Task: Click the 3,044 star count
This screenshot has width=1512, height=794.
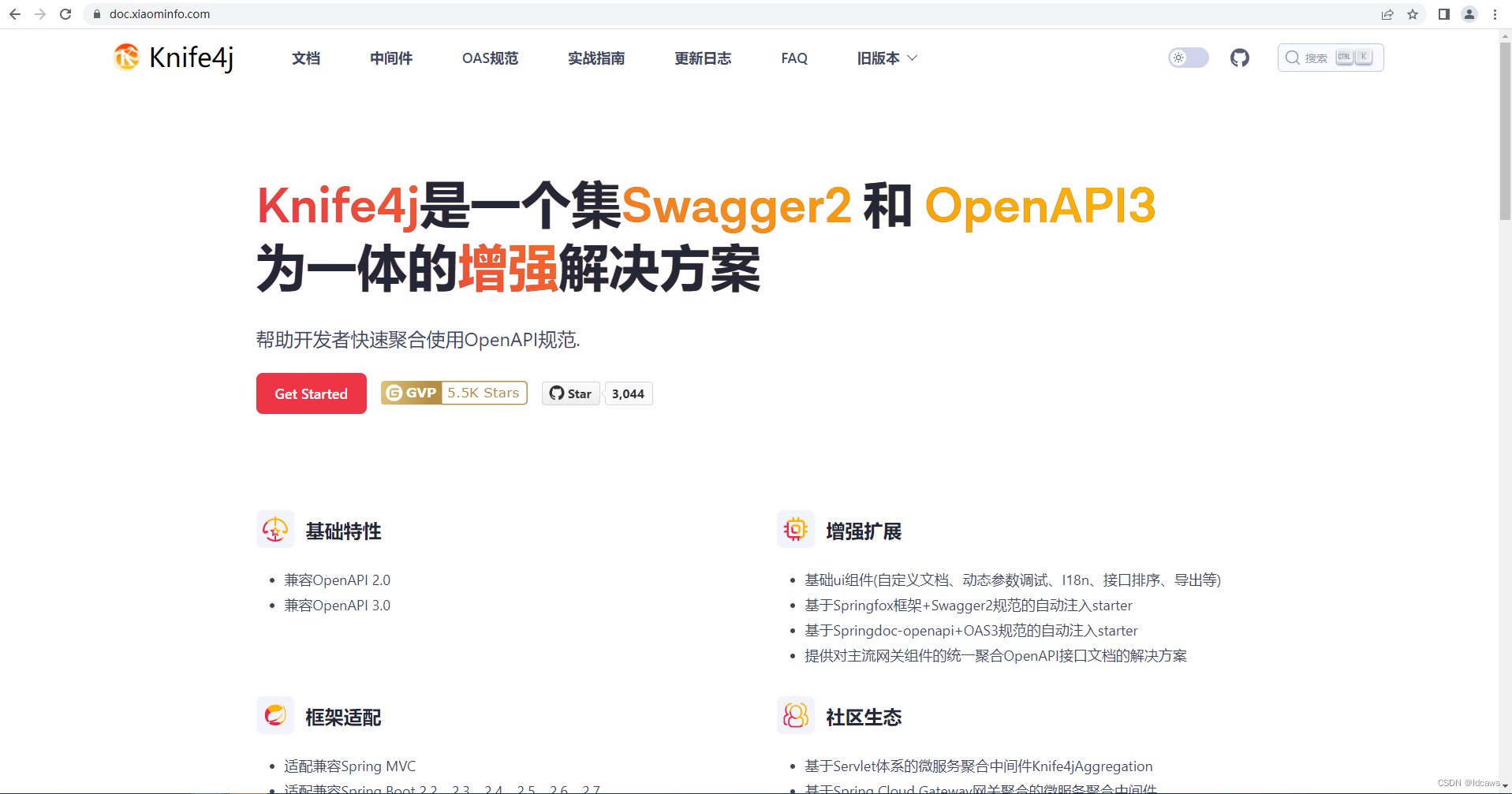Action: click(x=629, y=393)
